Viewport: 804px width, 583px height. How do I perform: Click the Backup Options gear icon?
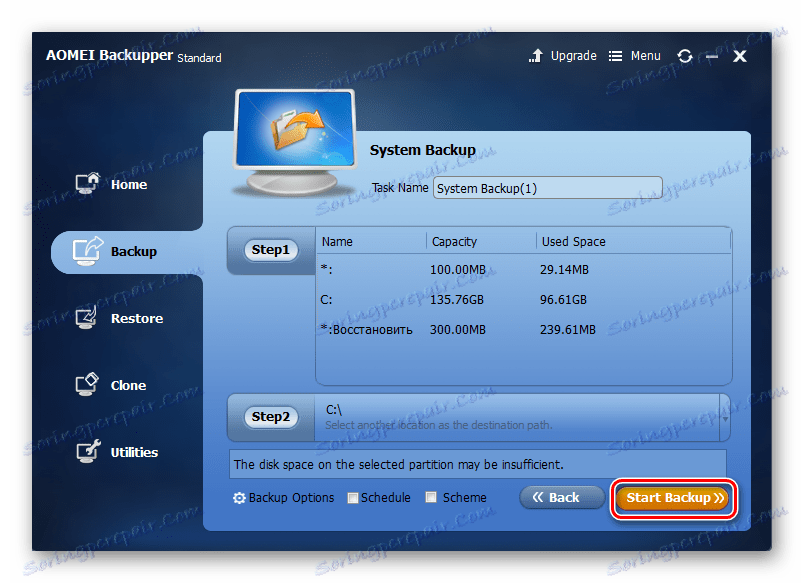(239, 498)
